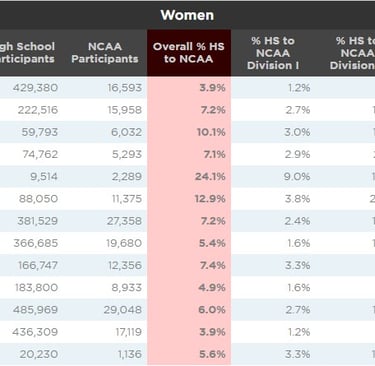Screen dimensions: 375x366
Task: Click the Women table header
Action: pyautogui.click(x=187, y=15)
